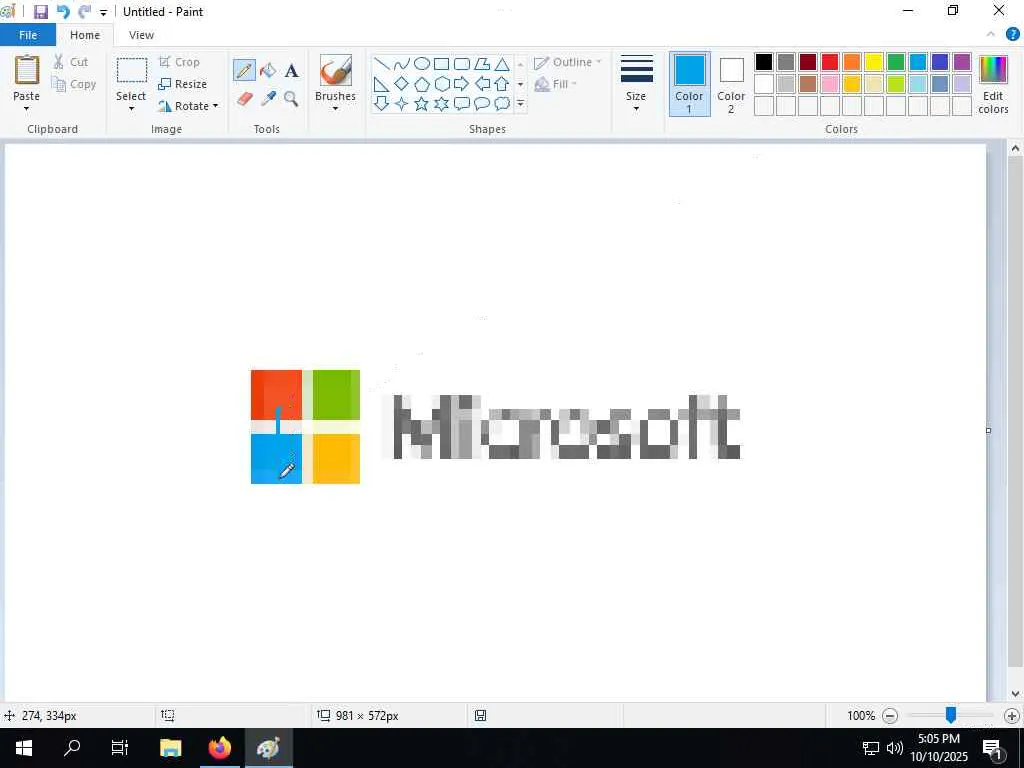This screenshot has height=768, width=1024.
Task: Choose the Curve shape
Action: tap(402, 64)
